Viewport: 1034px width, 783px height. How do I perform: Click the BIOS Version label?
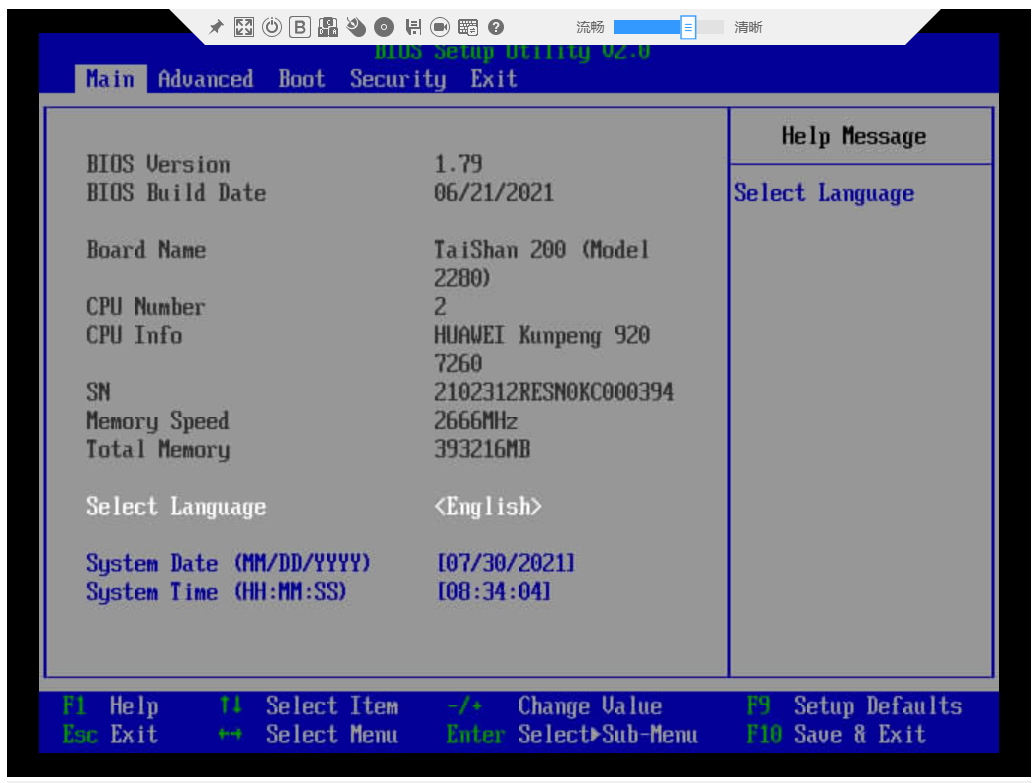[158, 164]
